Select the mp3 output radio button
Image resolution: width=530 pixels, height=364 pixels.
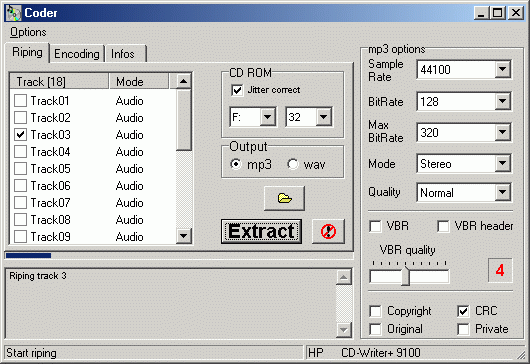[x=236, y=164]
